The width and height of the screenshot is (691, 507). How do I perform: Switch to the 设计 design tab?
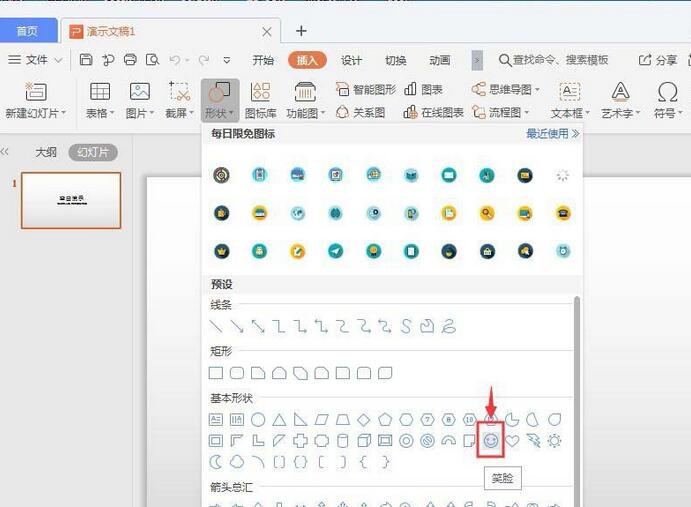(x=351, y=60)
